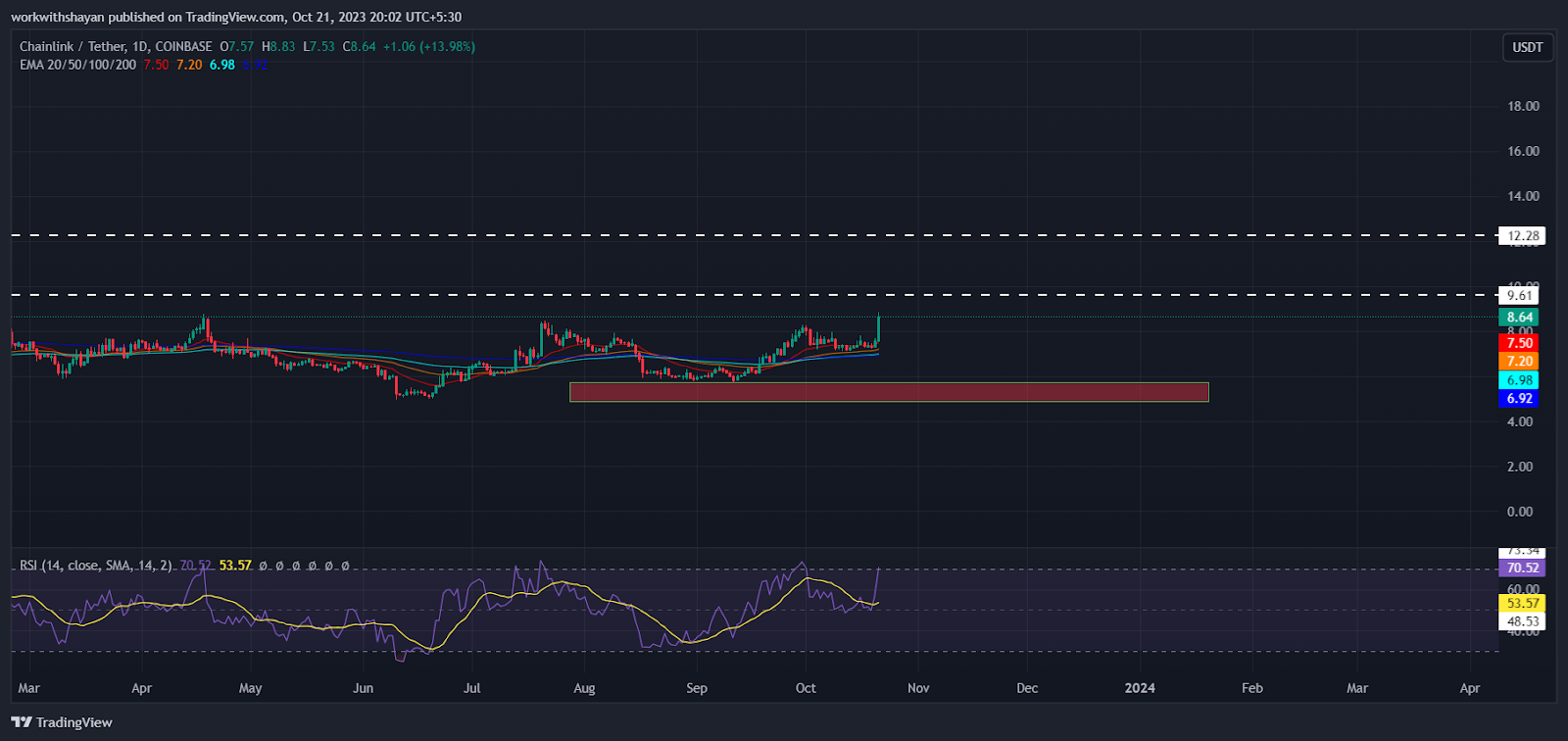This screenshot has width=1568, height=741.
Task: Click the 2024 marker on time axis
Action: coord(1140,688)
